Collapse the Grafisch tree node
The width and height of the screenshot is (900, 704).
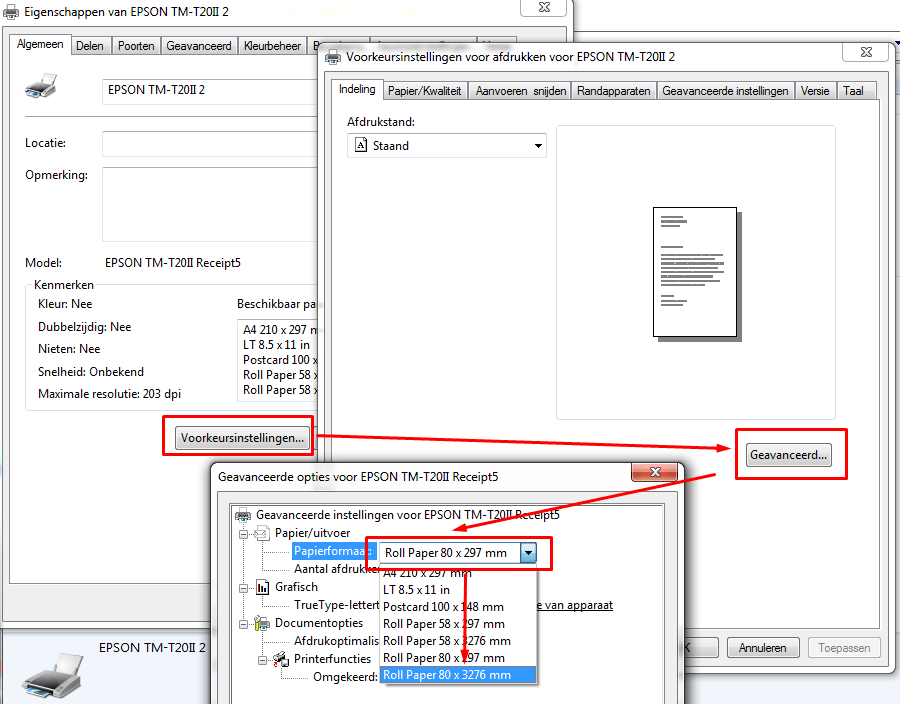tap(244, 587)
